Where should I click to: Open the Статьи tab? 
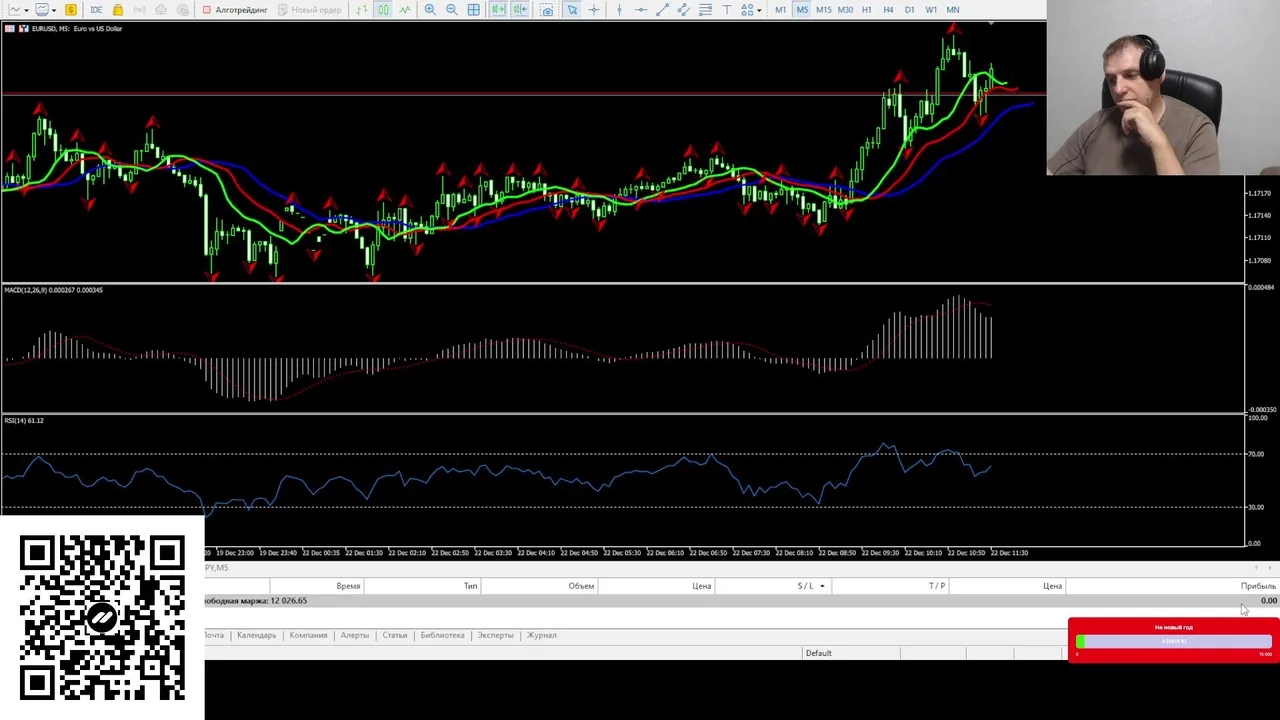(x=395, y=635)
